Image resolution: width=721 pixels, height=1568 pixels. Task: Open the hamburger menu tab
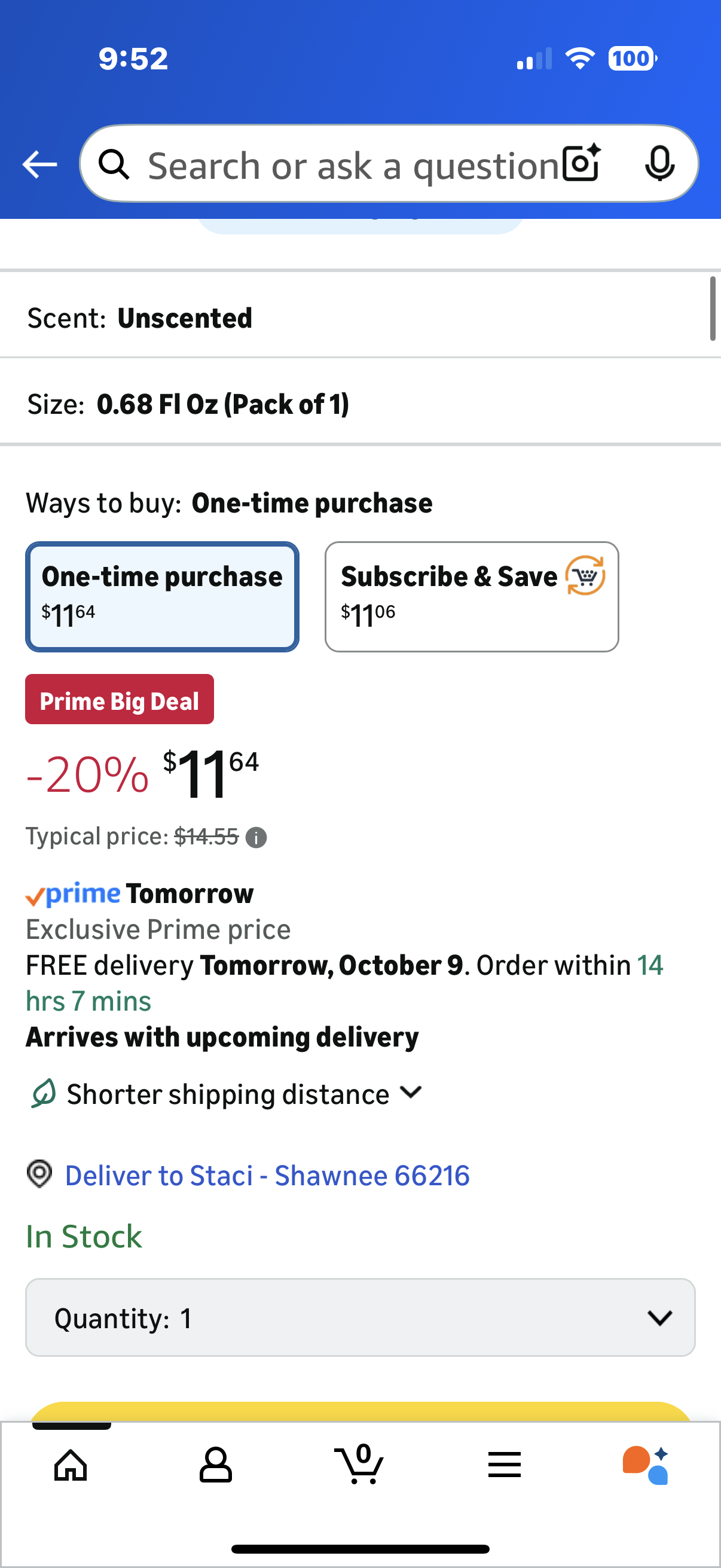click(505, 1465)
